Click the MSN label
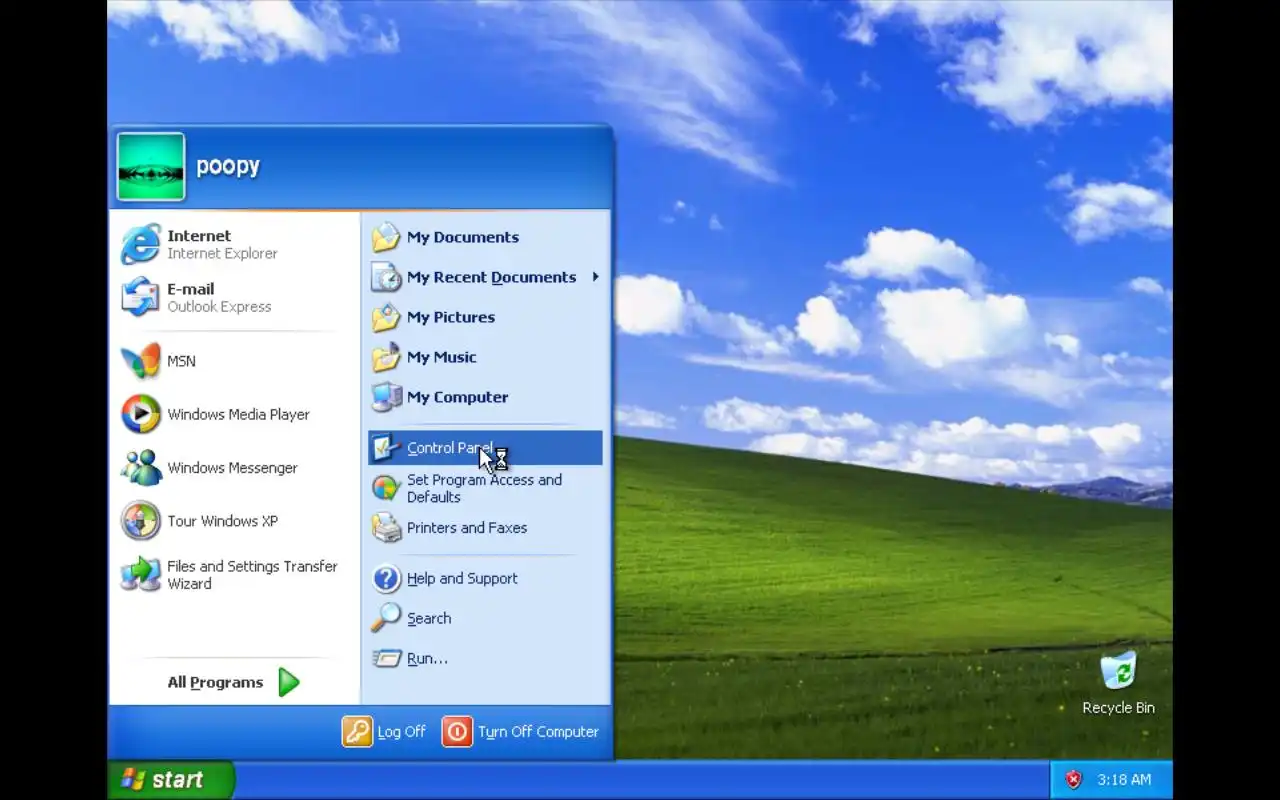Viewport: 1280px width, 800px height. pyautogui.click(x=181, y=361)
